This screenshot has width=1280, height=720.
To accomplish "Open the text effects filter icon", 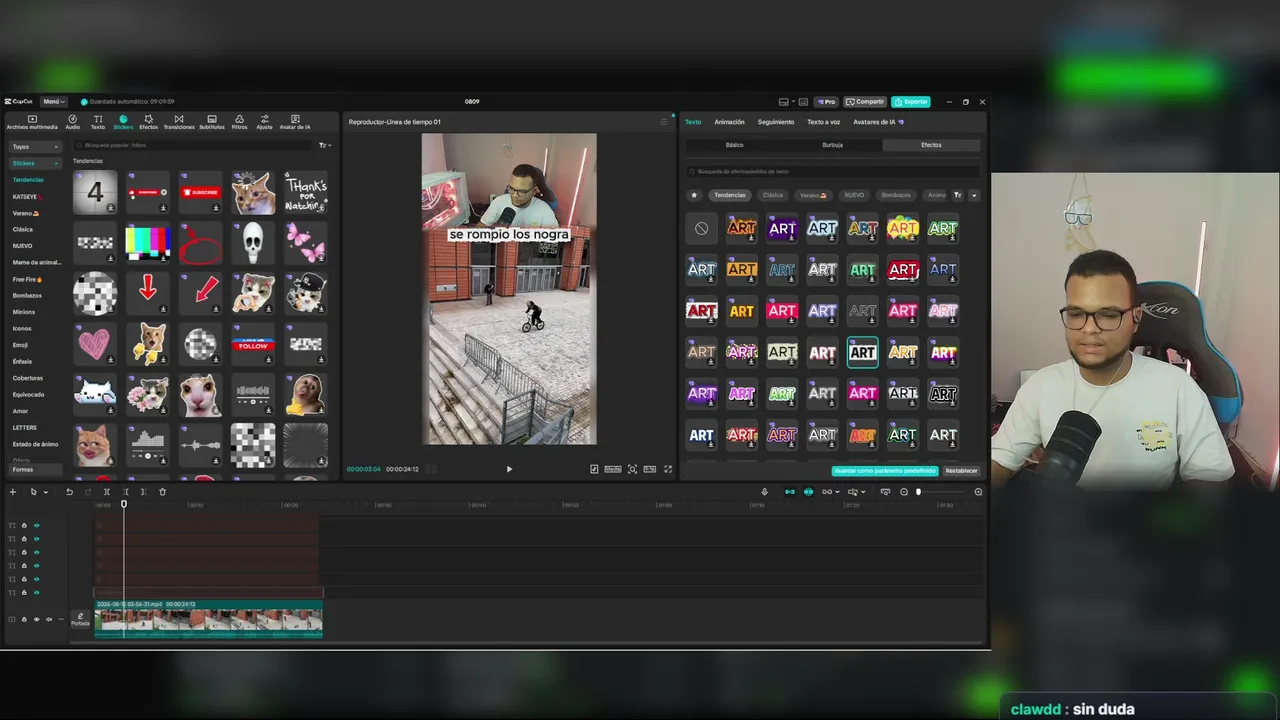I will 957,195.
